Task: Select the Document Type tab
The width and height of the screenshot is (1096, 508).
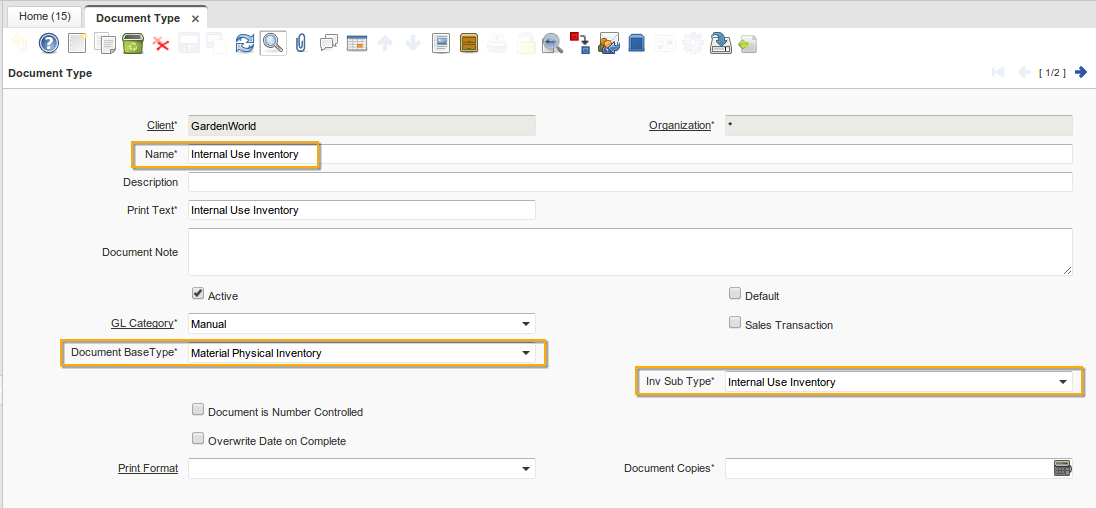Action: click(x=138, y=18)
